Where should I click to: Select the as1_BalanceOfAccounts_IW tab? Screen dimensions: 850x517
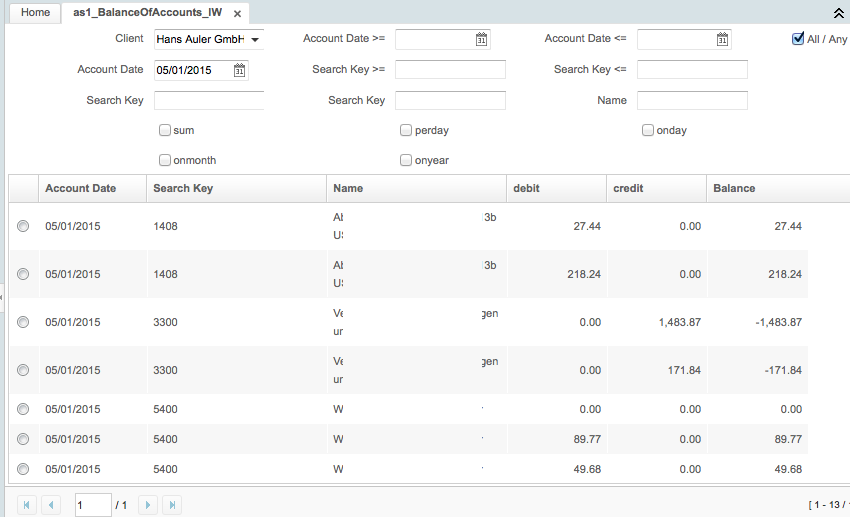tap(146, 13)
